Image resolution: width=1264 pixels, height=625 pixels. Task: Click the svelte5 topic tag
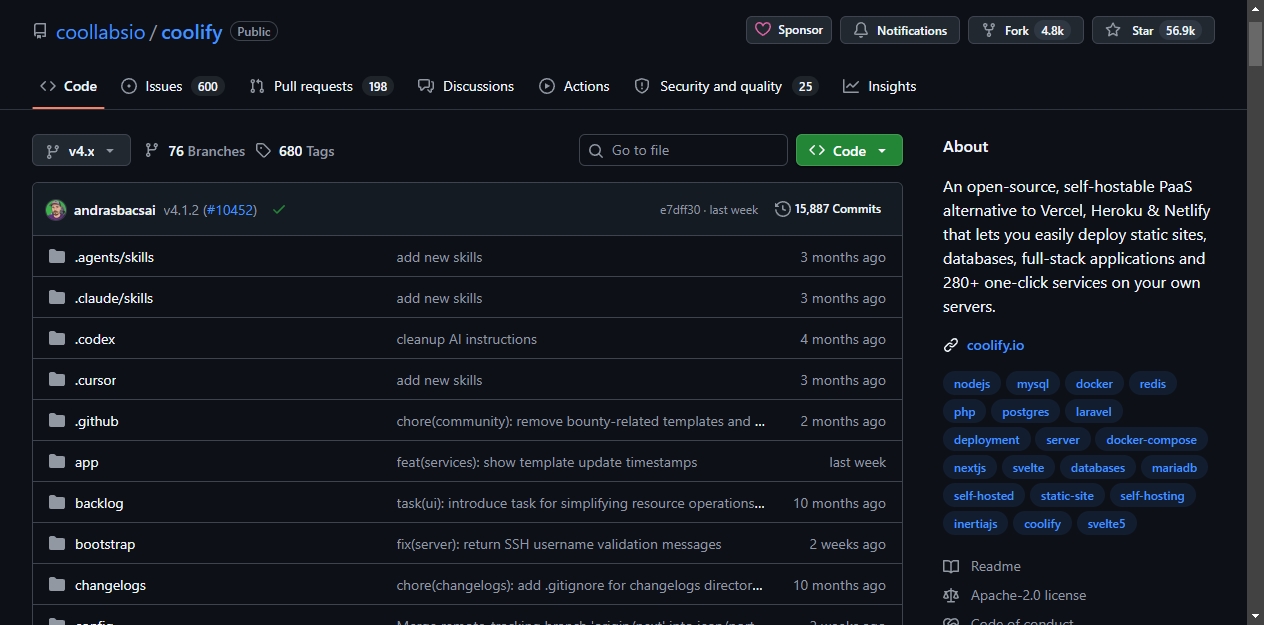pos(1107,524)
